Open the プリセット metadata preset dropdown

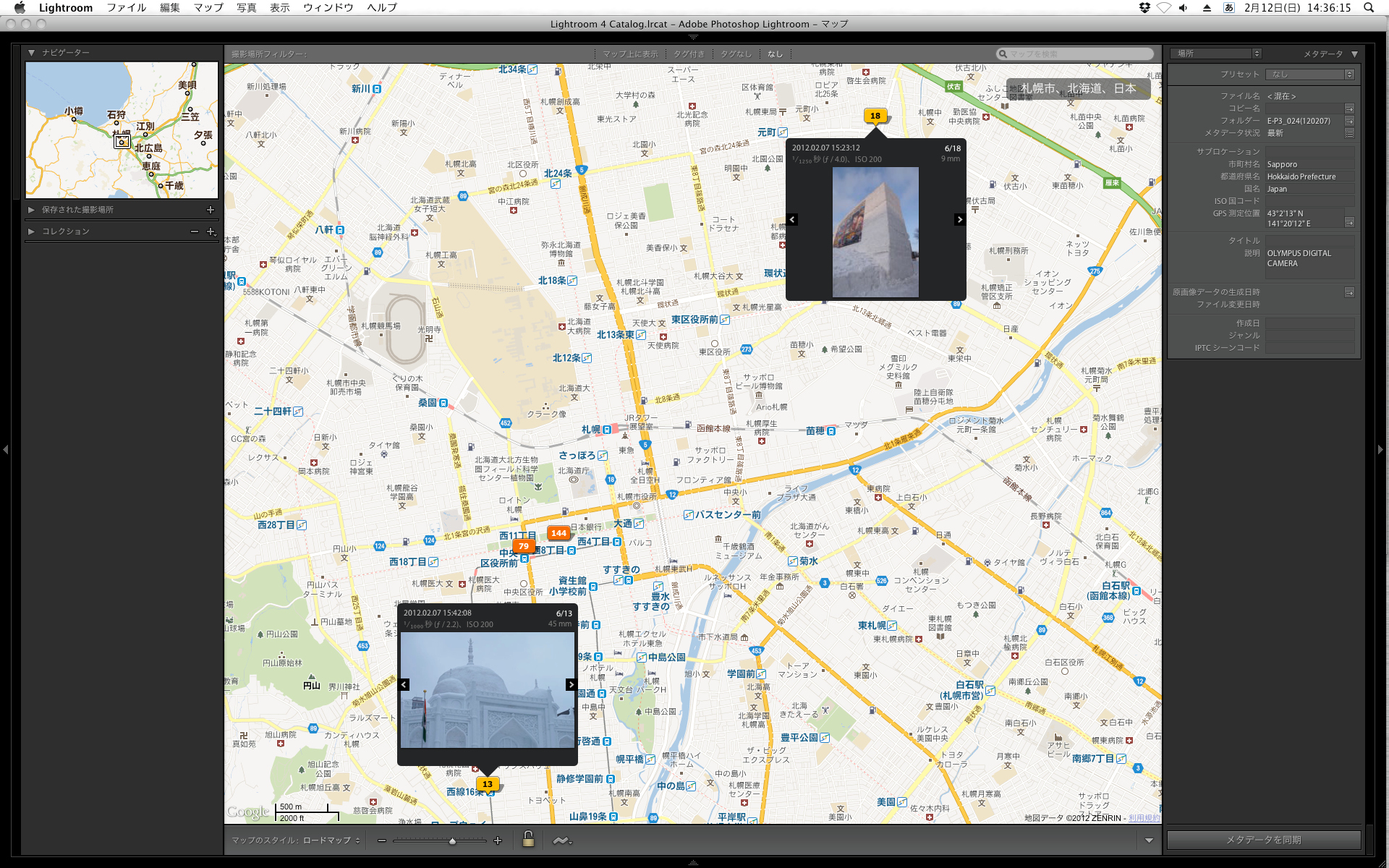click(1309, 75)
